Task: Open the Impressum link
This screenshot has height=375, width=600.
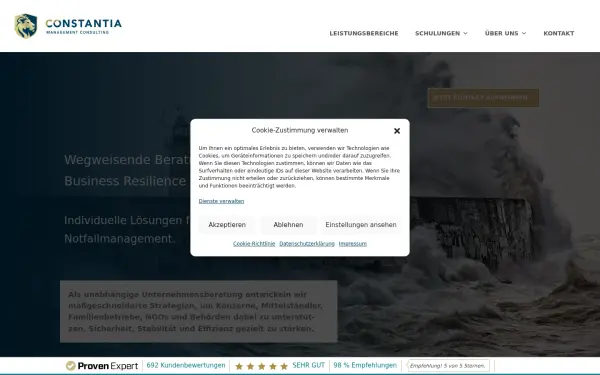Action: (x=352, y=244)
